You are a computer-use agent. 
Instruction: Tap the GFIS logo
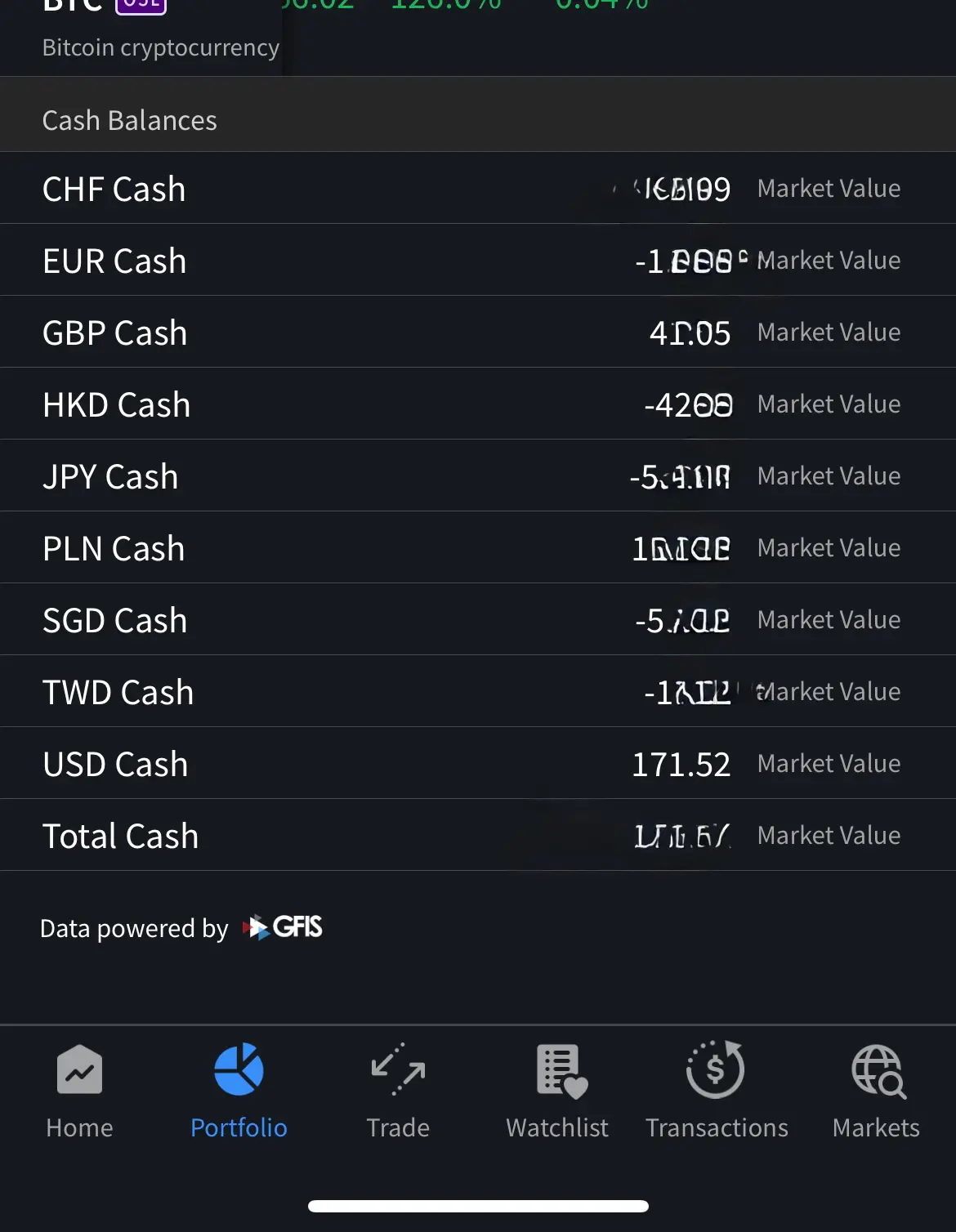(x=283, y=927)
